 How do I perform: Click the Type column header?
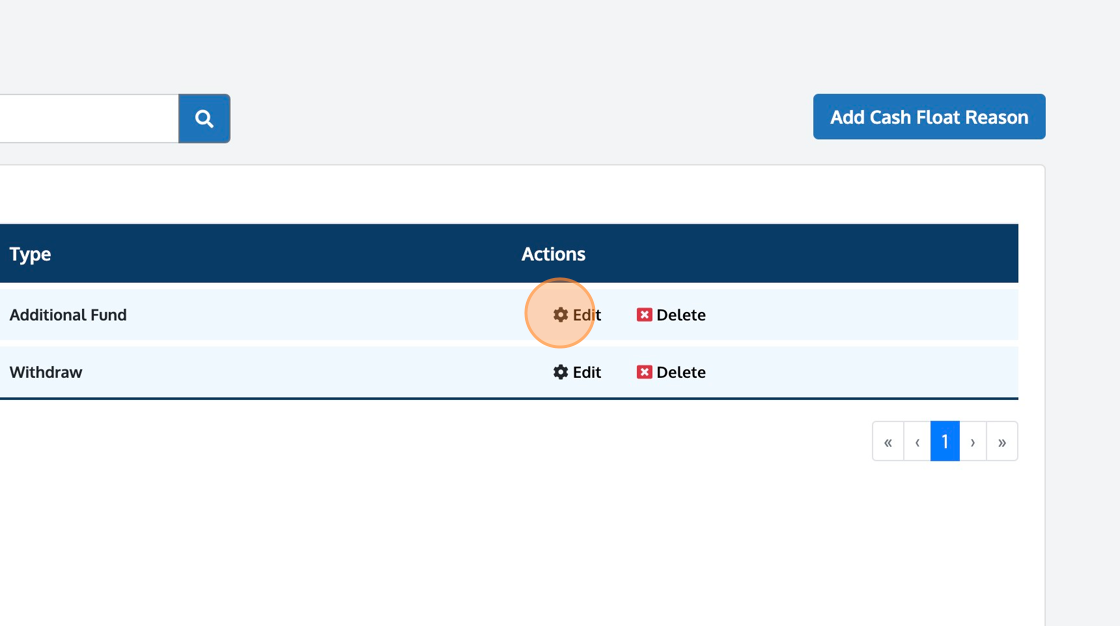pos(30,254)
